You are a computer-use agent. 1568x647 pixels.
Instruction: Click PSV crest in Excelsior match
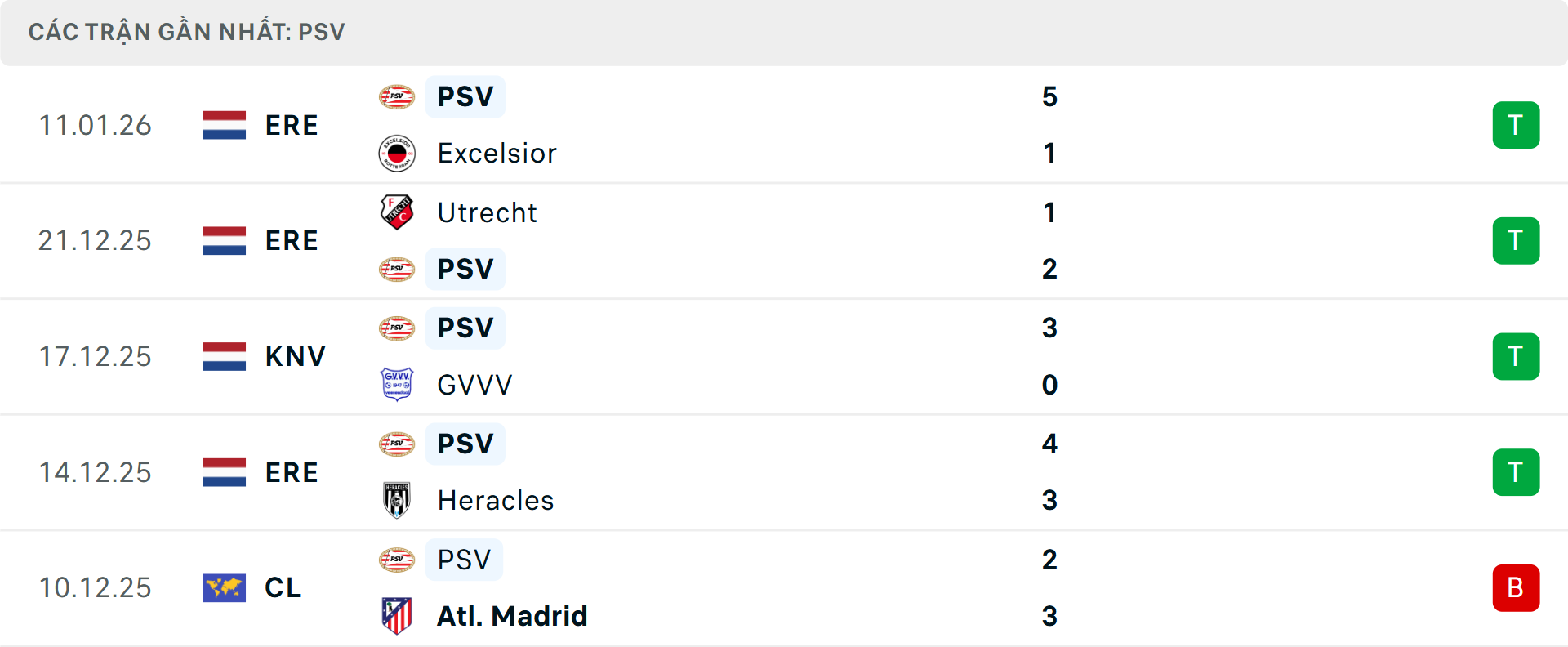(397, 96)
